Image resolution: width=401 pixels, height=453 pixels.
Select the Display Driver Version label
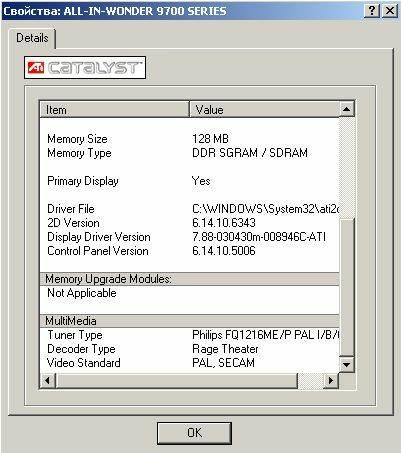click(x=99, y=237)
